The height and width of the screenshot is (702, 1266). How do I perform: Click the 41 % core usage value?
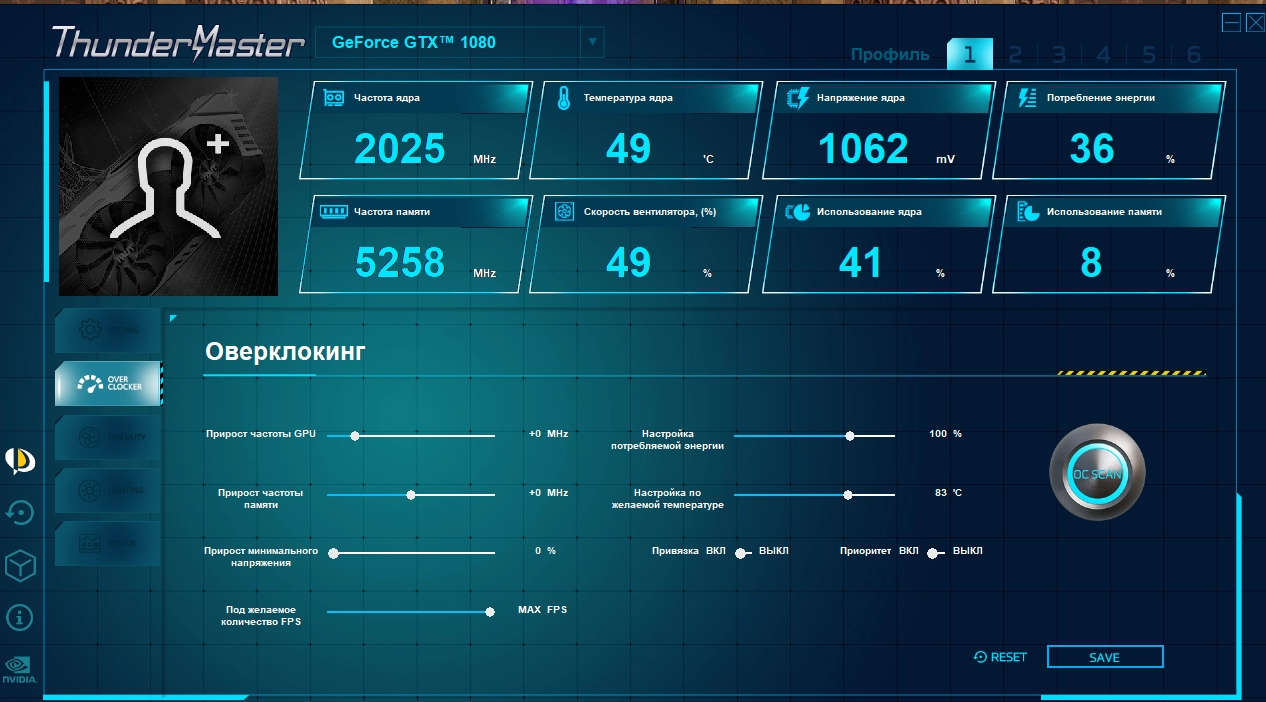coord(861,262)
